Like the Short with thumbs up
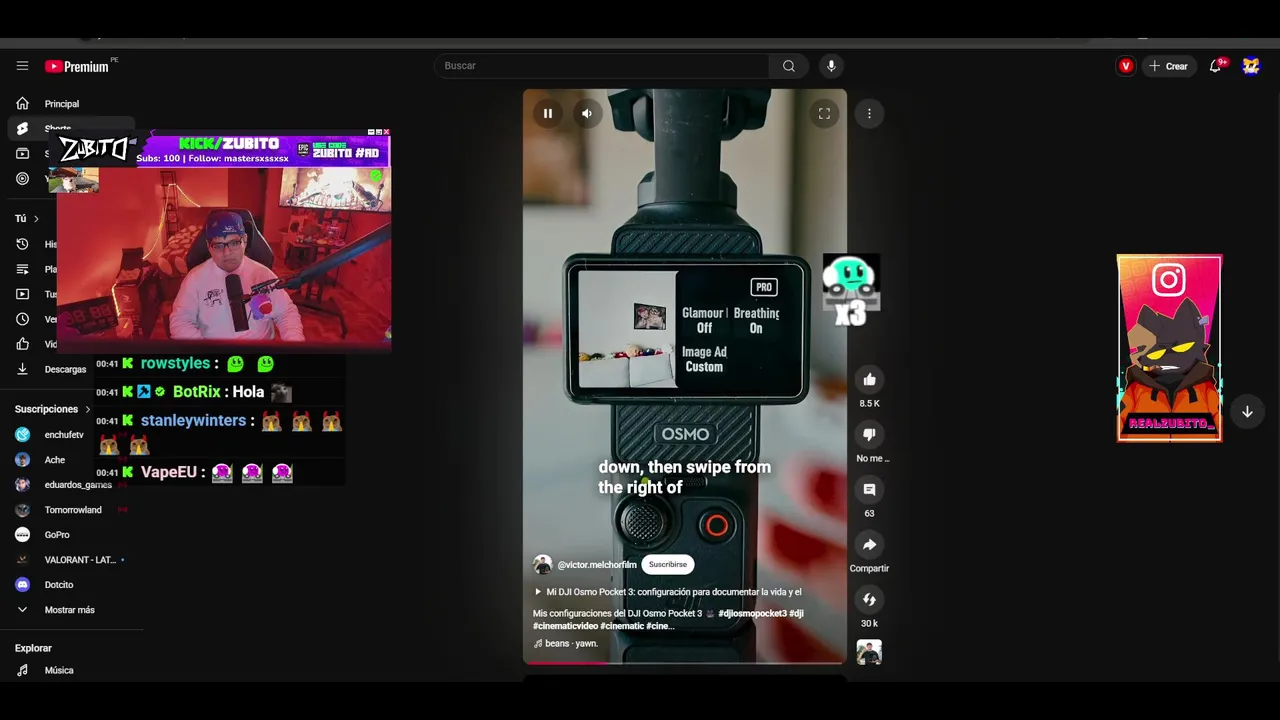 point(869,380)
